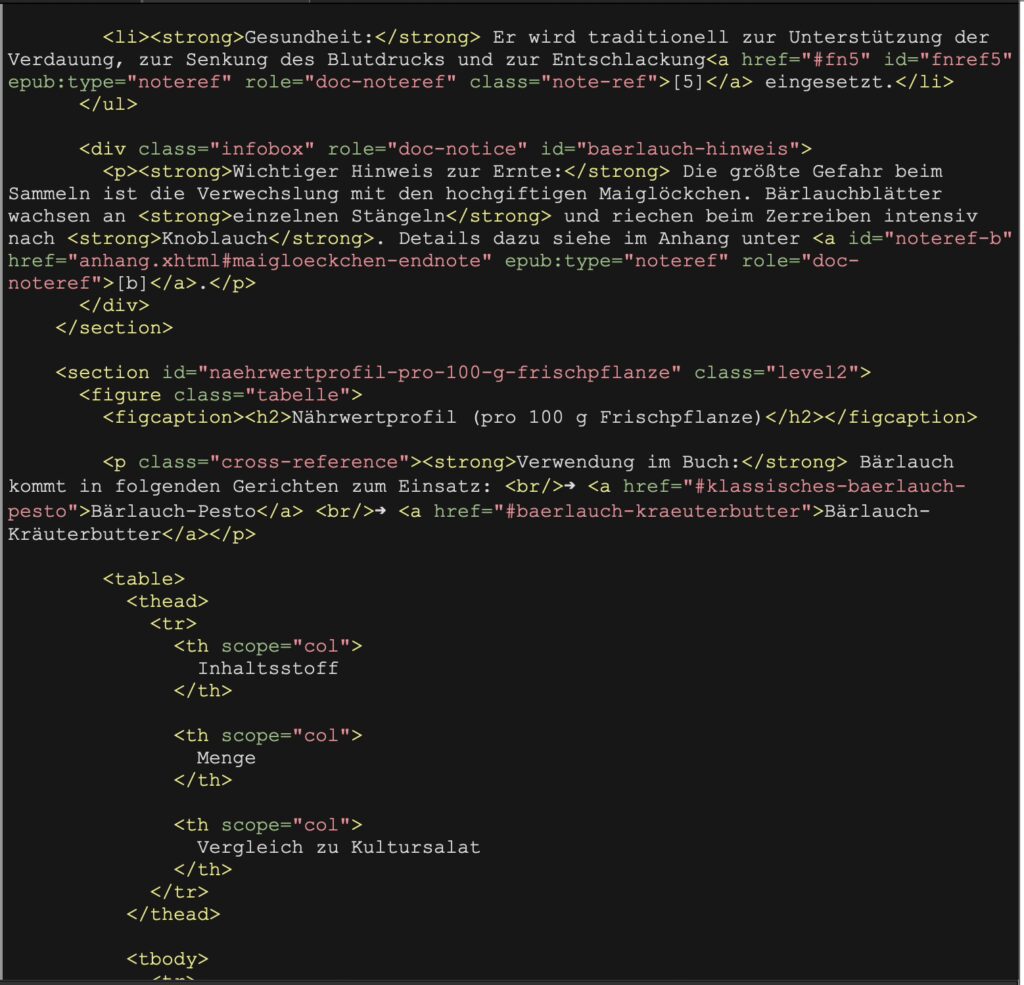Click the role="doc-notice" attribute
This screenshot has height=985, width=1024.
tap(427, 149)
